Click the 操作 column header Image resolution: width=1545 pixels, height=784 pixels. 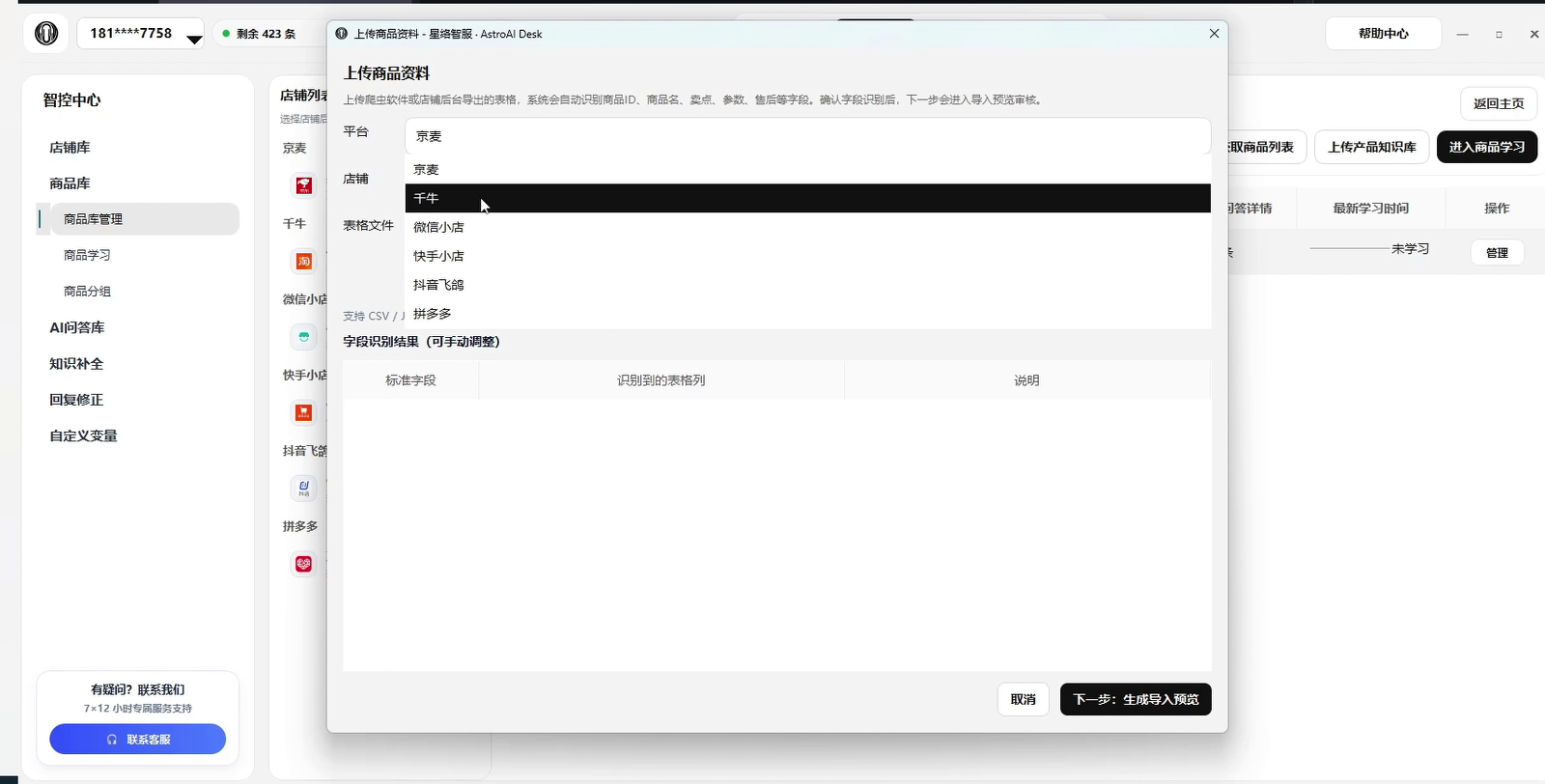coord(1497,209)
